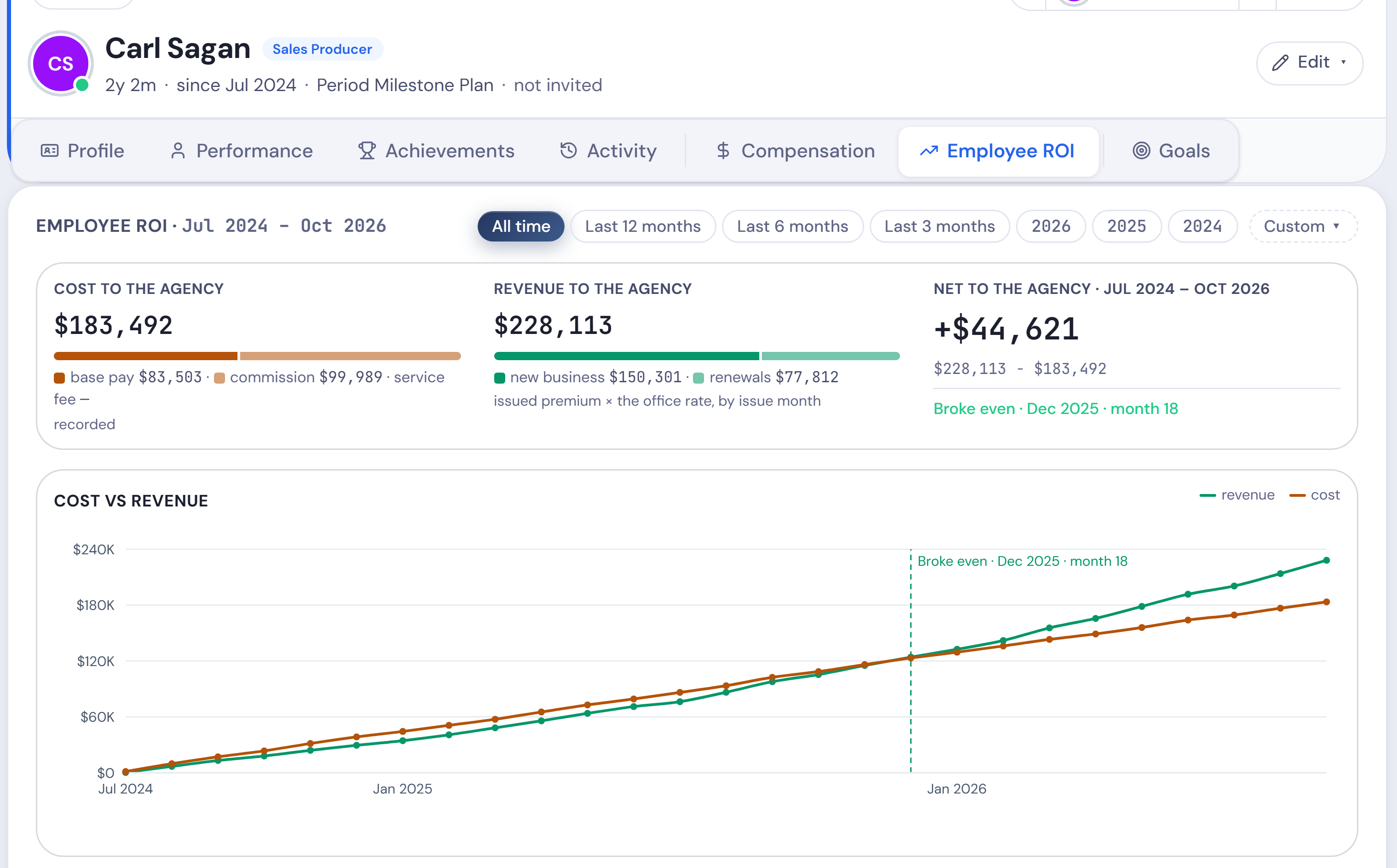Select the All time range filter
The width and height of the screenshot is (1397, 868).
point(521,226)
